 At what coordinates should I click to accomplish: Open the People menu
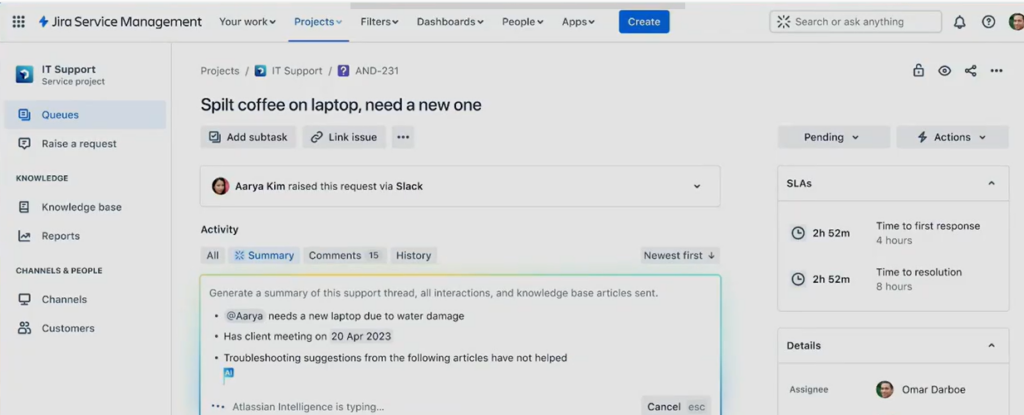[x=522, y=22]
